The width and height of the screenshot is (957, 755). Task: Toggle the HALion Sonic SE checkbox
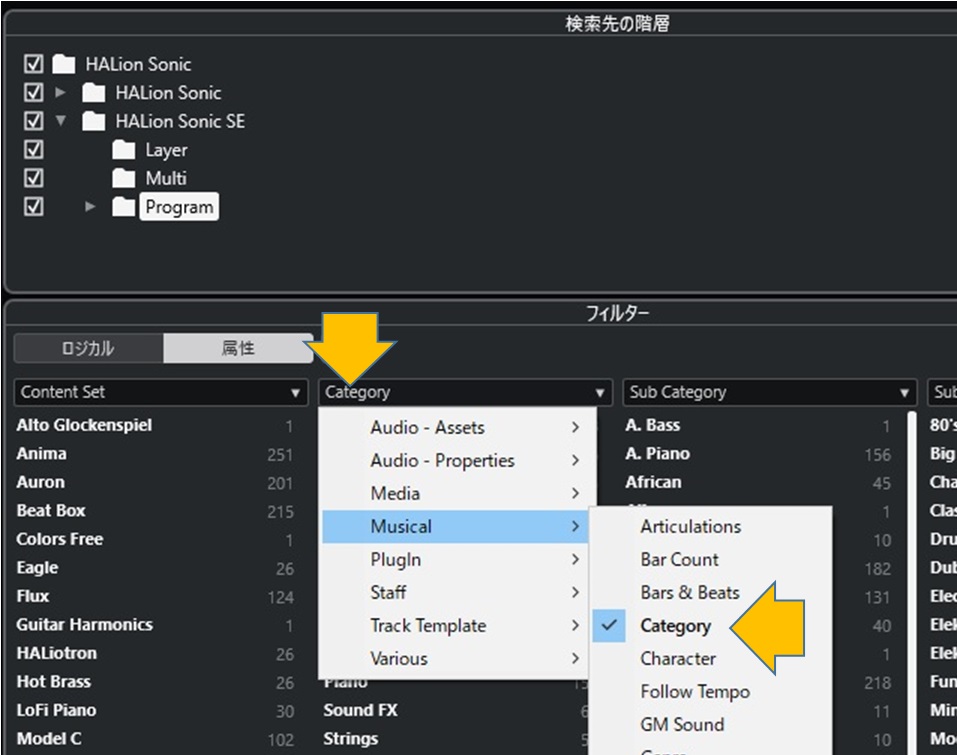[34, 121]
